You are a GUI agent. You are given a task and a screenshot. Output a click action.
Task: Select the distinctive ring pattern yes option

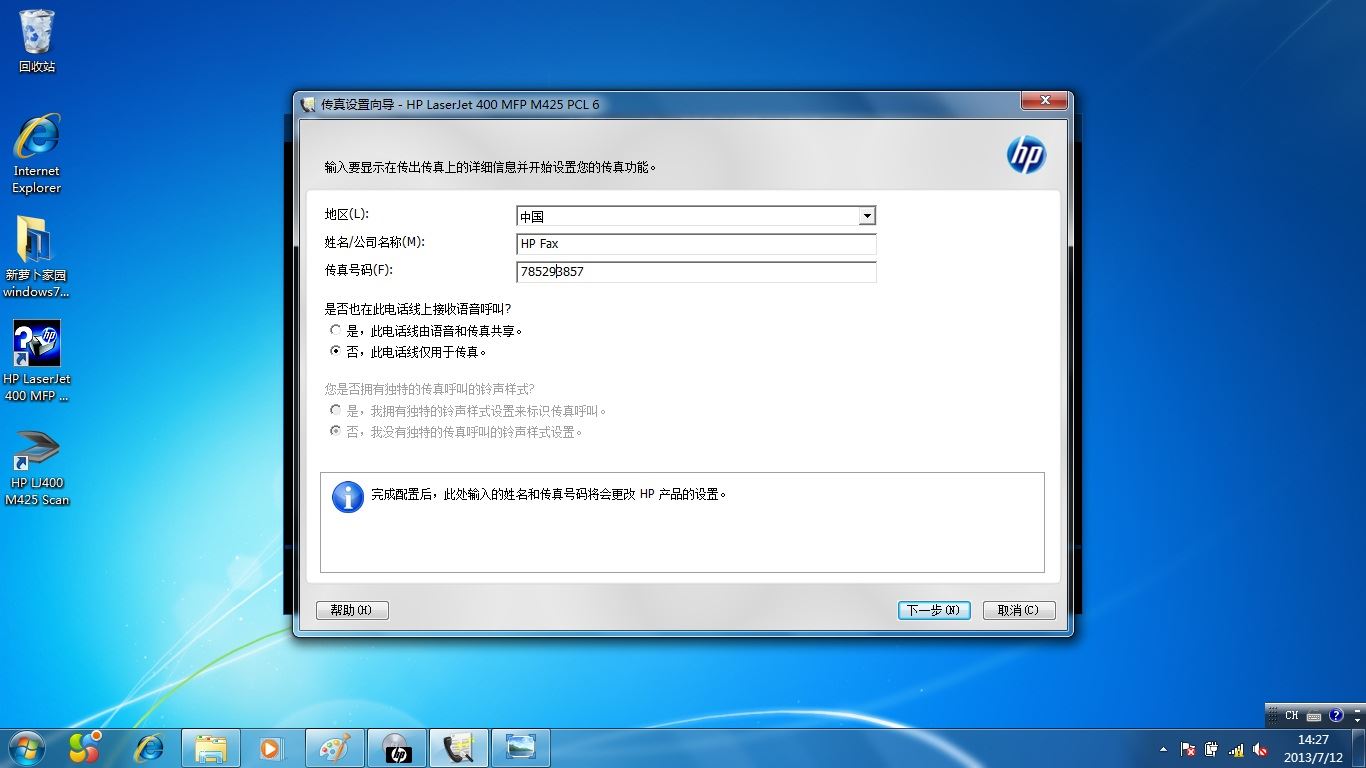tap(468, 411)
